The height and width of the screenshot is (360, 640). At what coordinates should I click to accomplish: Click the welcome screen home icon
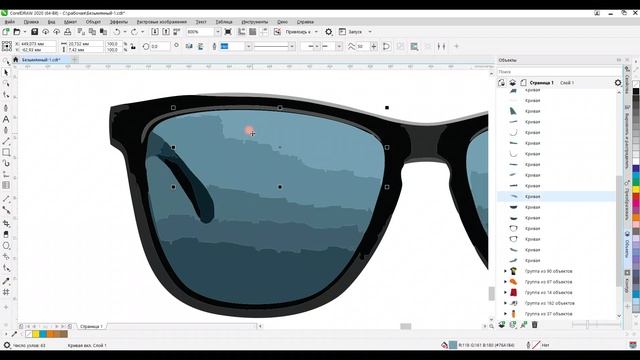[x=16, y=60]
